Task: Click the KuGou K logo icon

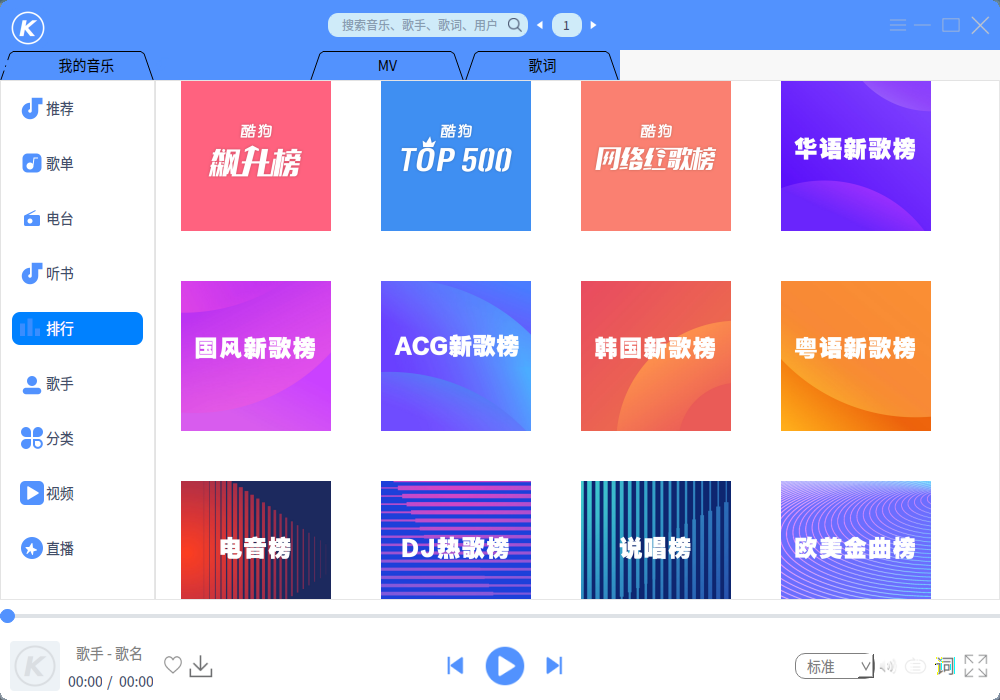Action: [28, 28]
